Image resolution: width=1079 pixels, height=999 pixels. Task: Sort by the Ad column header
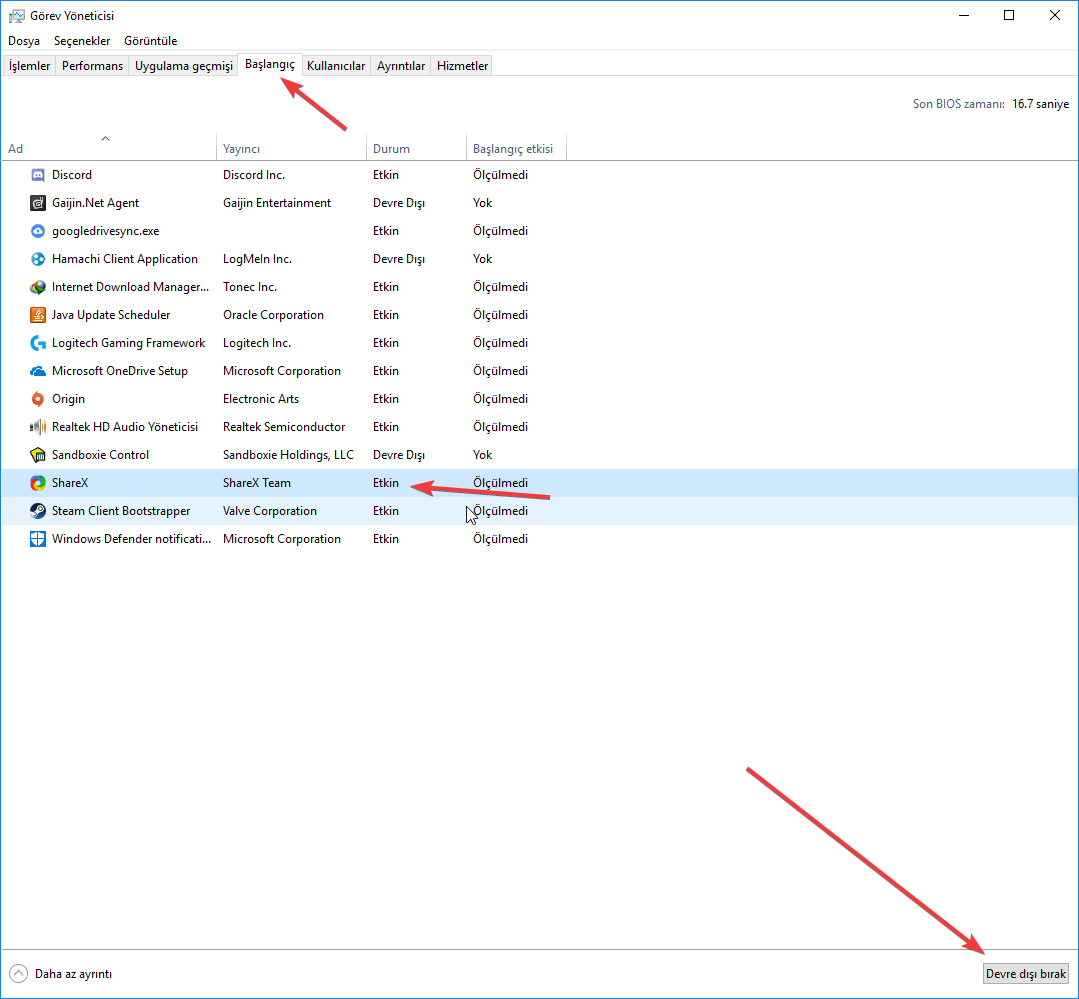[109, 148]
